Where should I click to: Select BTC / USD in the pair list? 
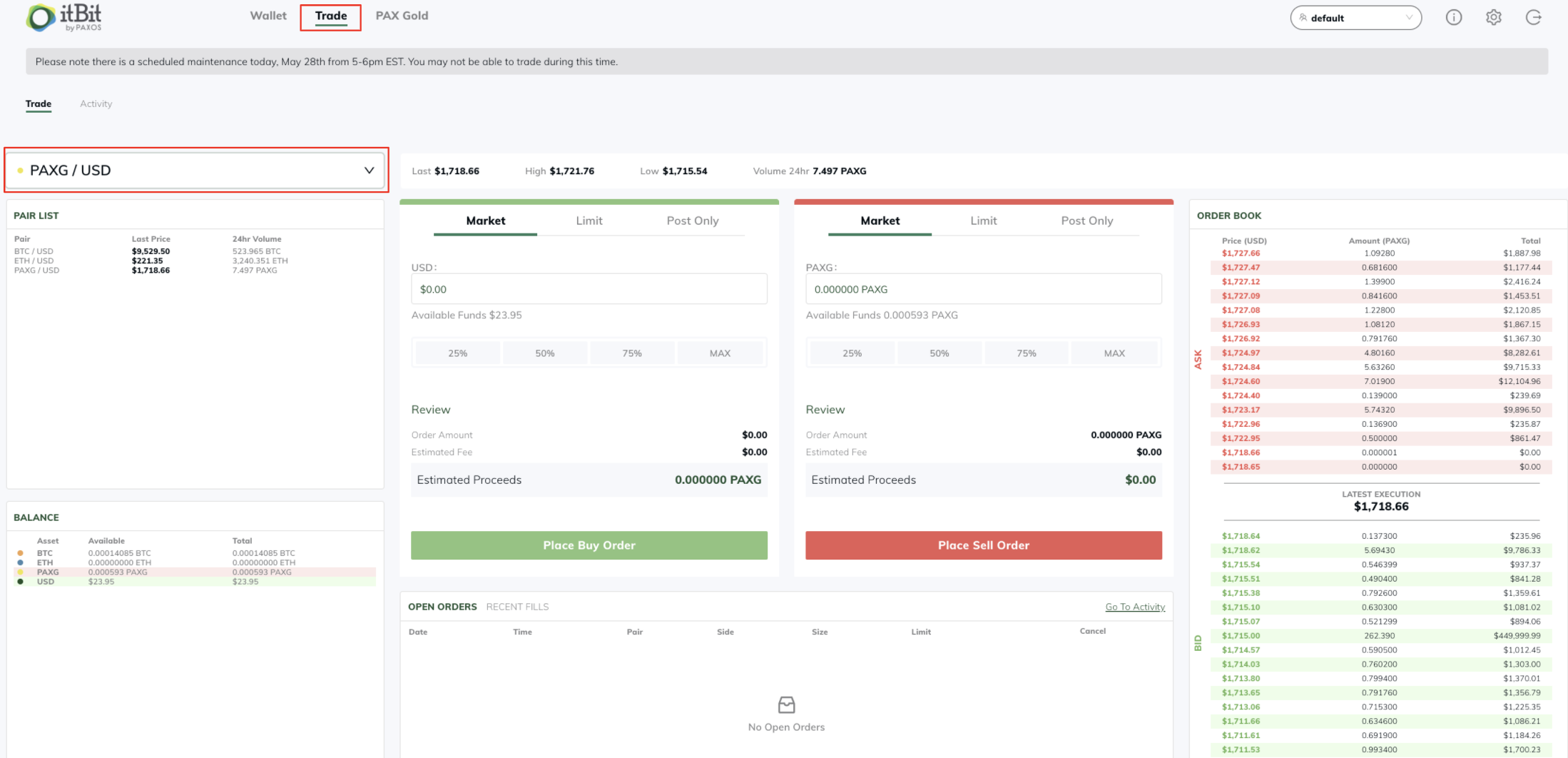click(x=34, y=251)
